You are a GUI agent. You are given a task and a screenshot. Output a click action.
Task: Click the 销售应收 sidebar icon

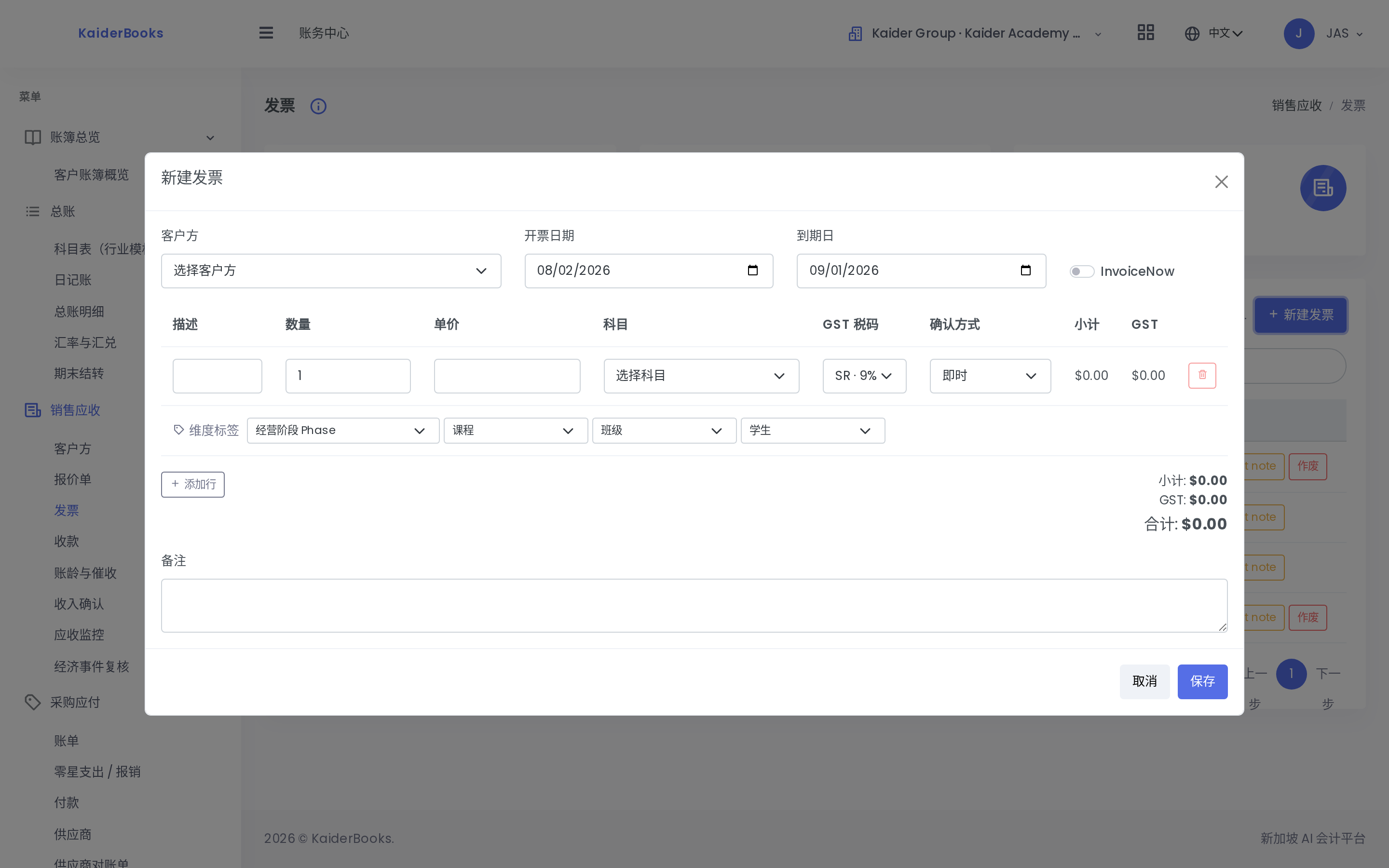click(x=33, y=410)
